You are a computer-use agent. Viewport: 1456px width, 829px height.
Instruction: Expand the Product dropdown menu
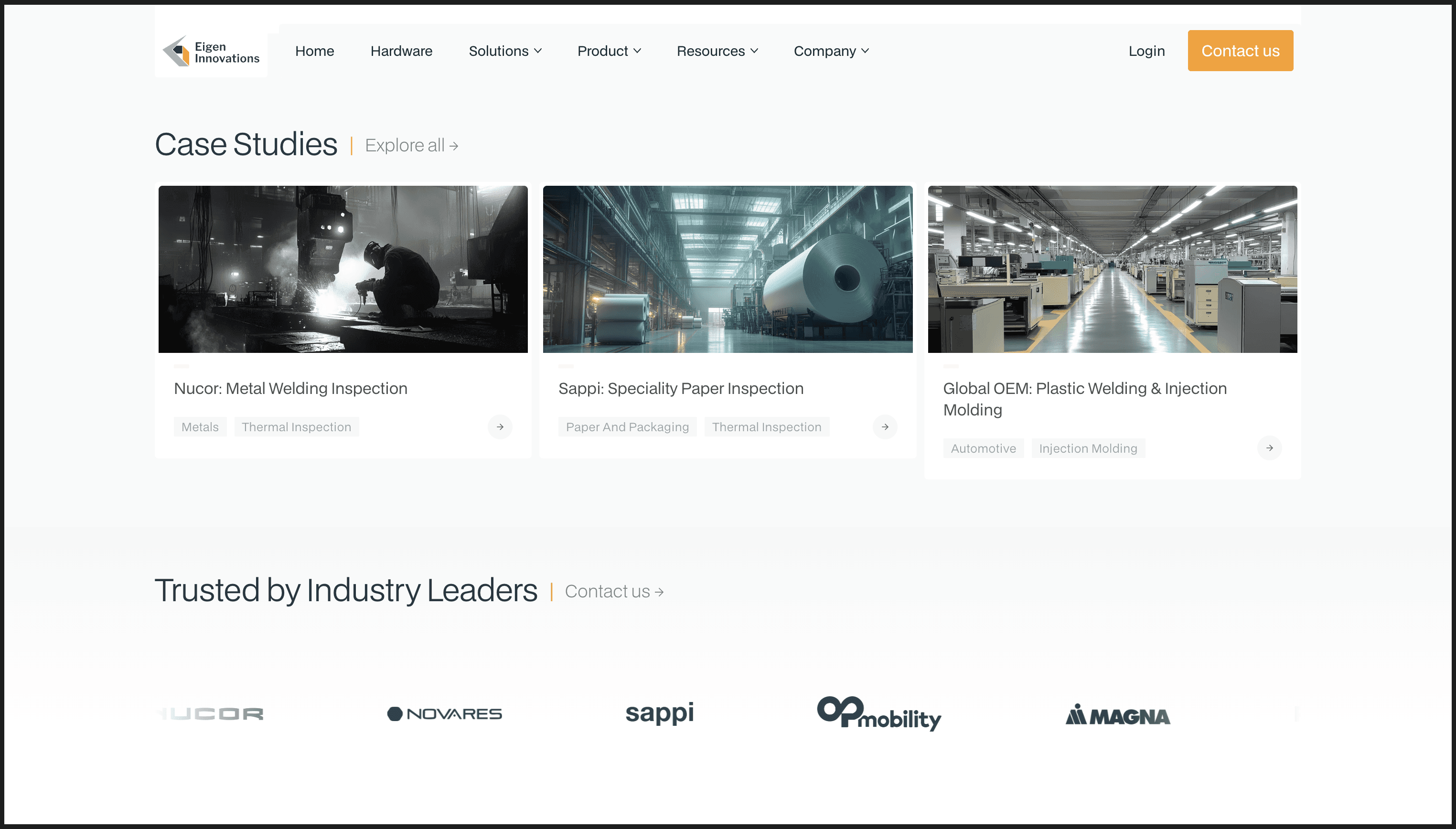[x=609, y=51]
